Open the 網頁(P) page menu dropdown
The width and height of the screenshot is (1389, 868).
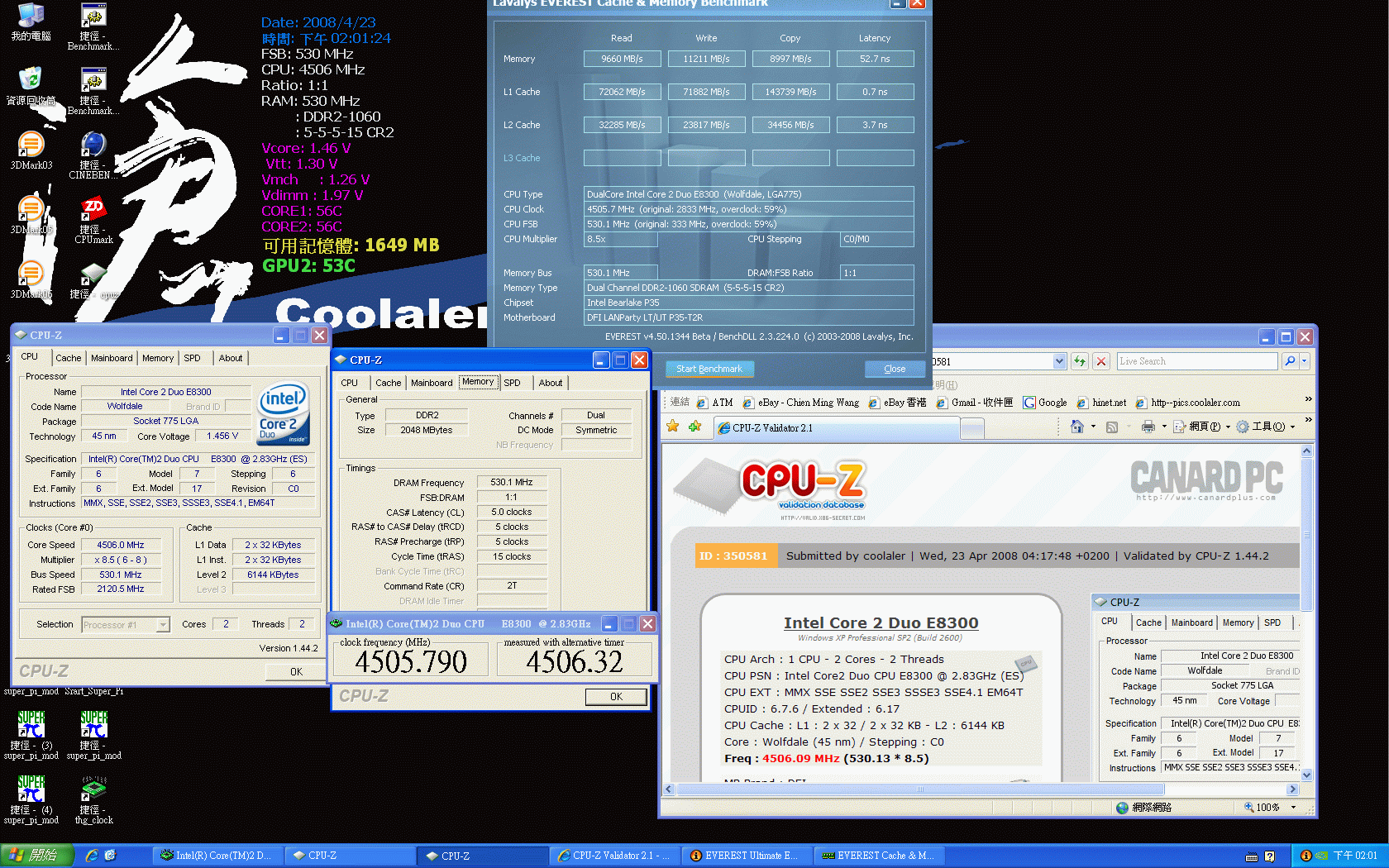(1201, 427)
